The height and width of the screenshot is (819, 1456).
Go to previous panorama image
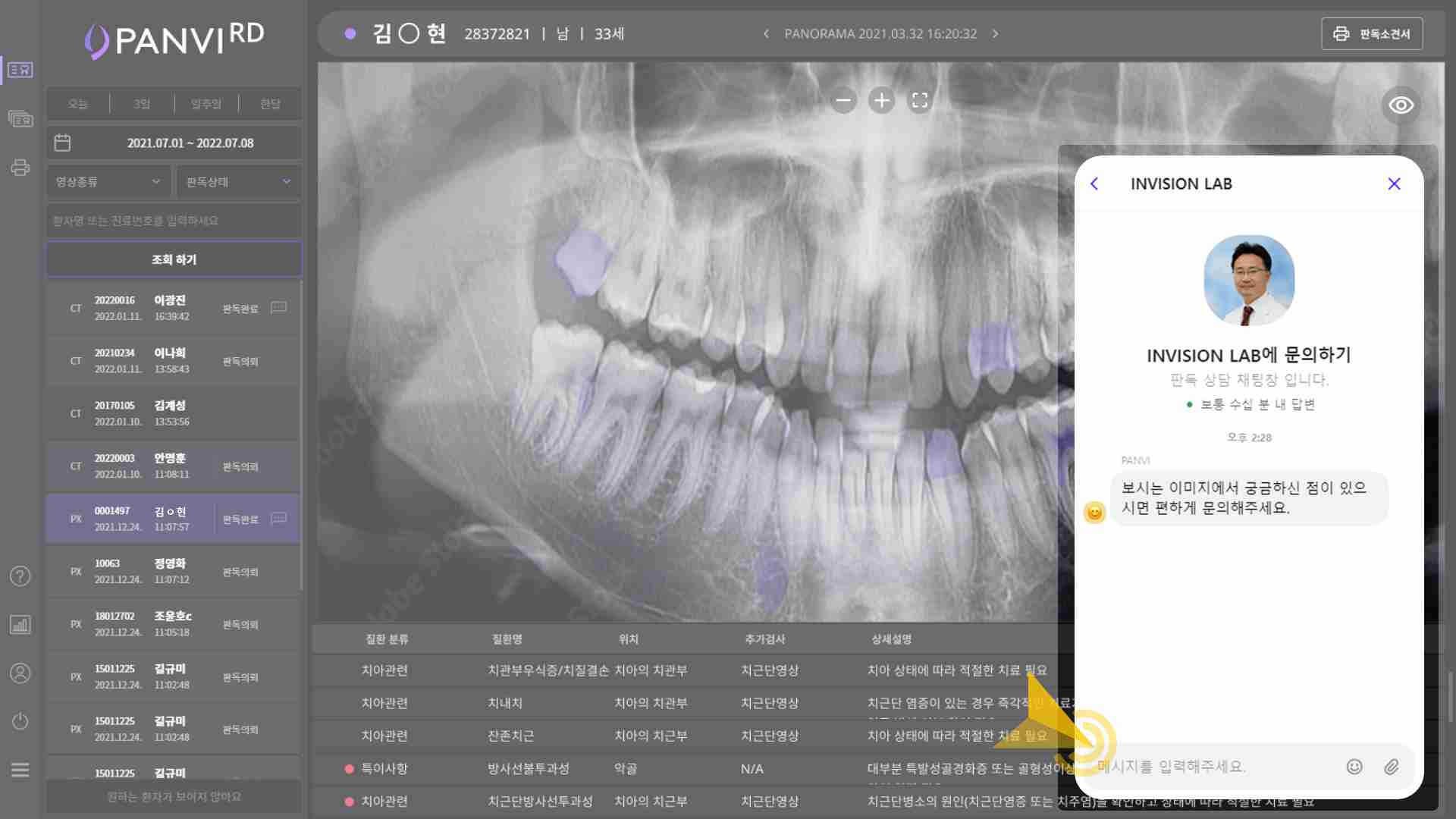tap(766, 34)
